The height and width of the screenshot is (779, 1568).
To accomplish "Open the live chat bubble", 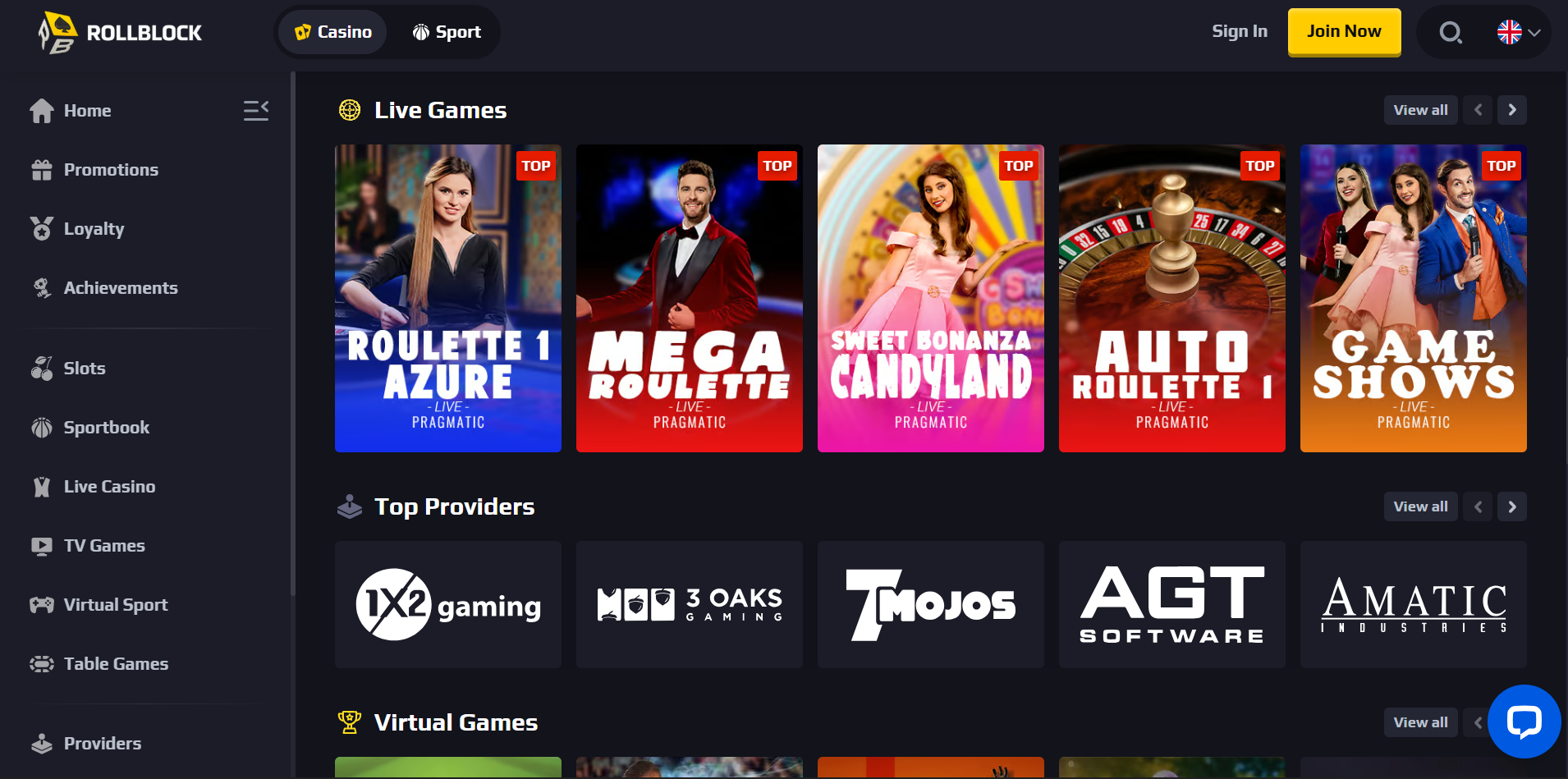I will [1524, 722].
